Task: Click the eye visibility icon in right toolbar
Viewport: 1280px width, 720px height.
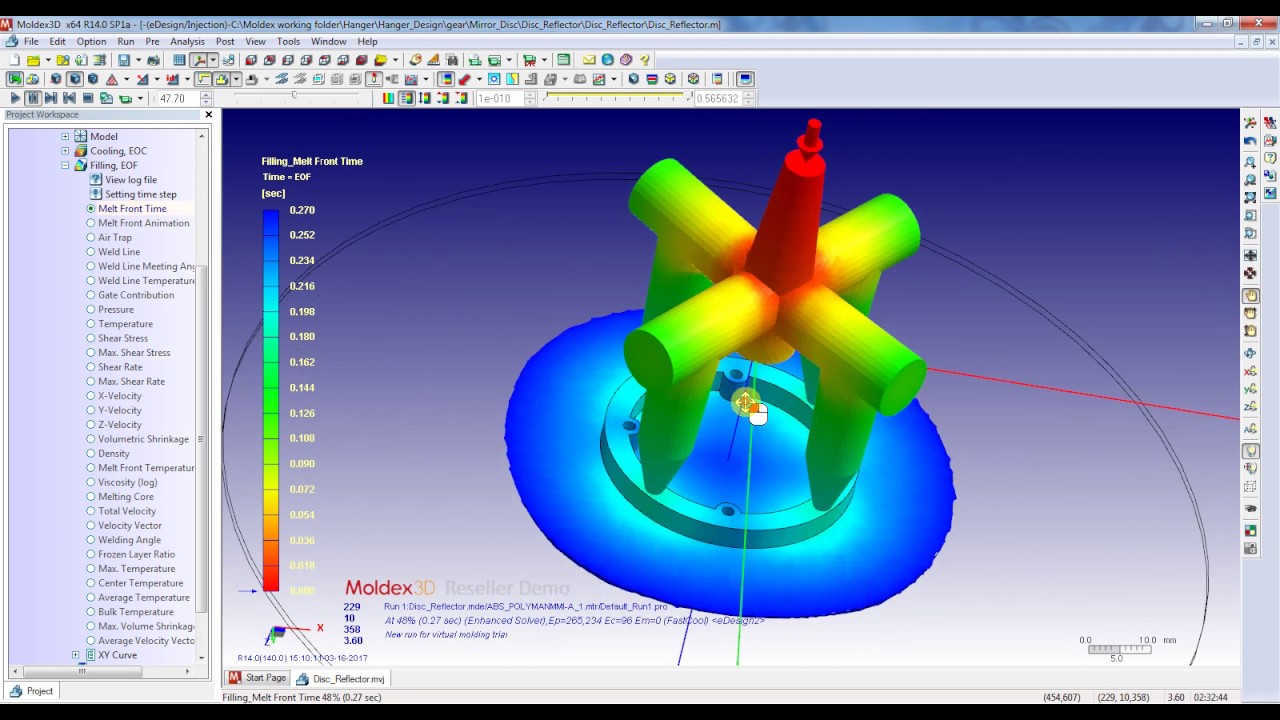Action: 1250,508
